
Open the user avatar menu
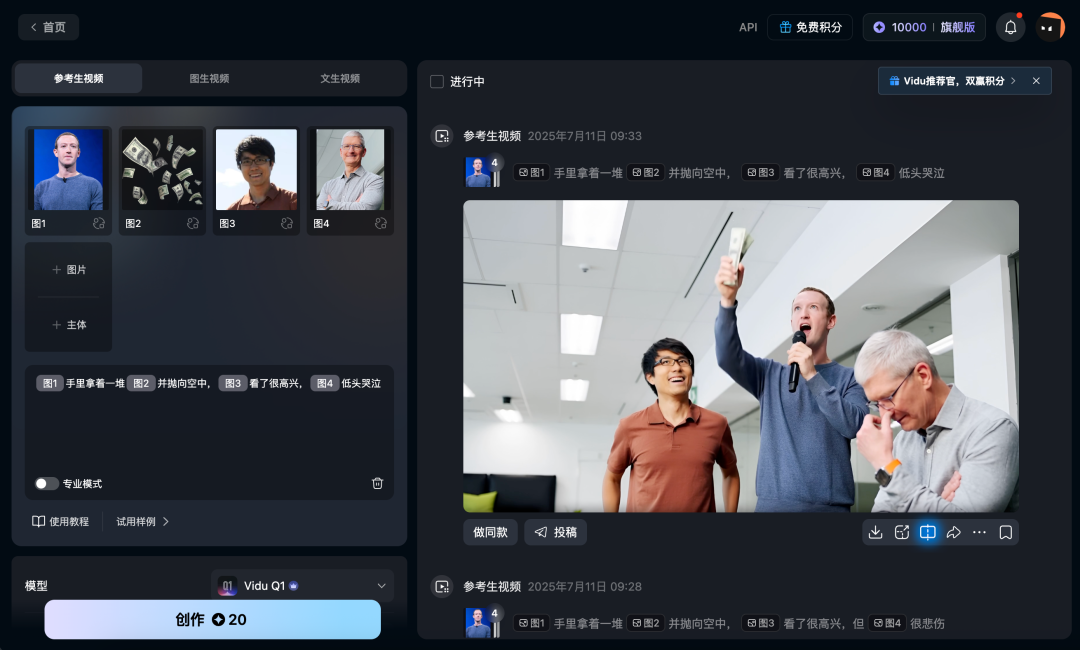(x=1050, y=28)
